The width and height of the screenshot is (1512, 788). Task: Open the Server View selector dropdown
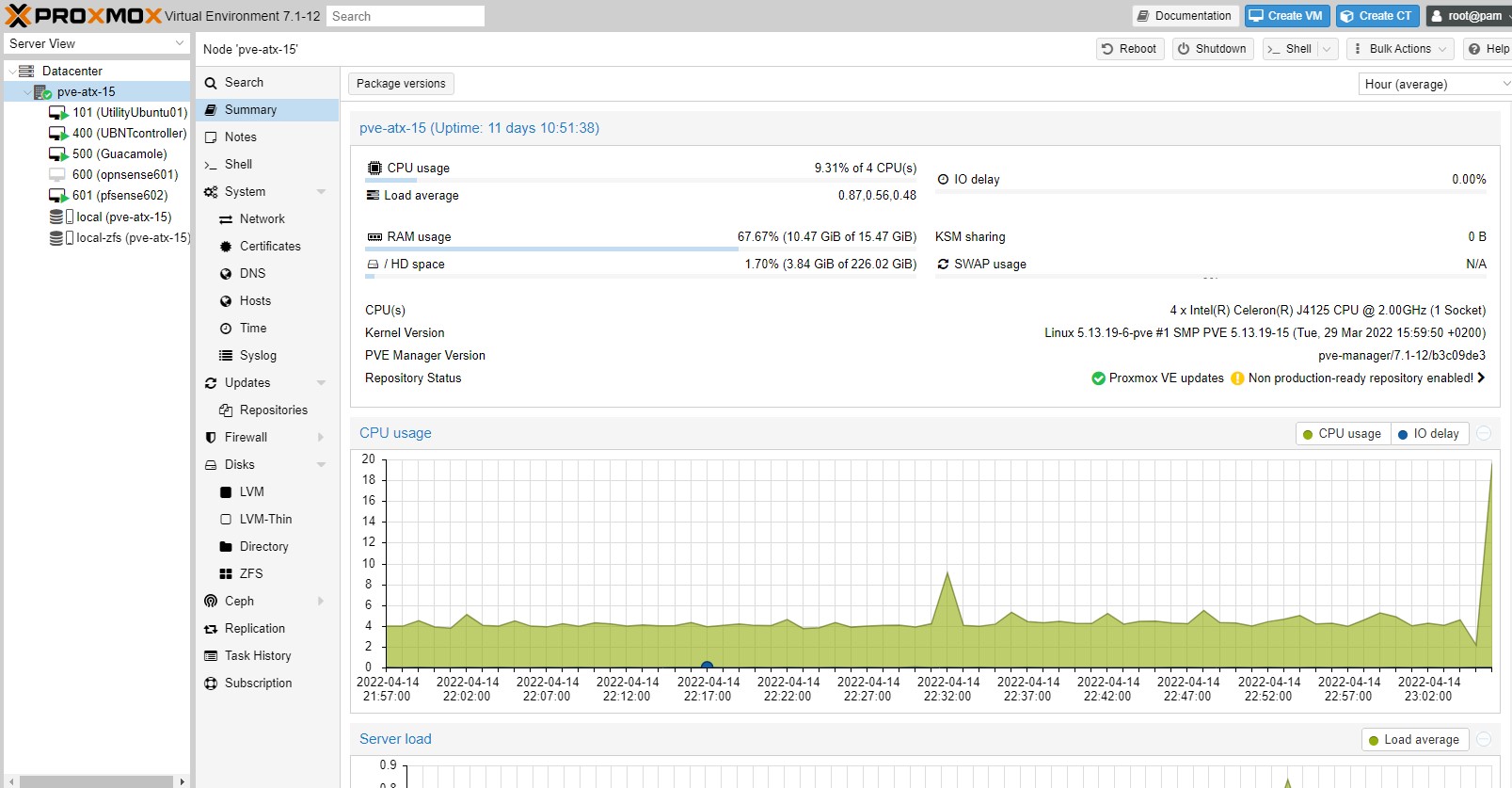coord(96,43)
